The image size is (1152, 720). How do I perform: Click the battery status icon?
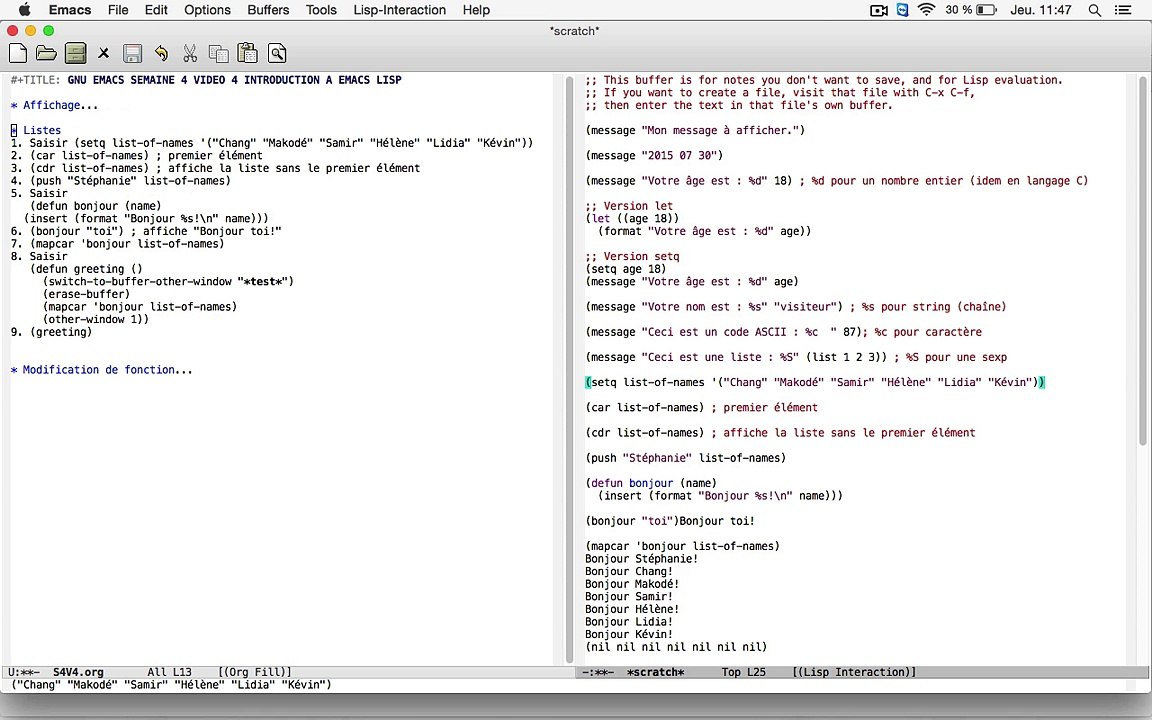click(987, 10)
